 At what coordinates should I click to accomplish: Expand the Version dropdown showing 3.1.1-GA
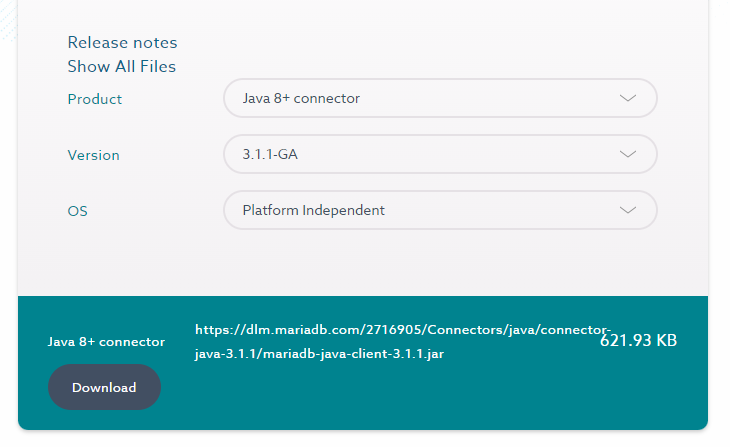[440, 154]
